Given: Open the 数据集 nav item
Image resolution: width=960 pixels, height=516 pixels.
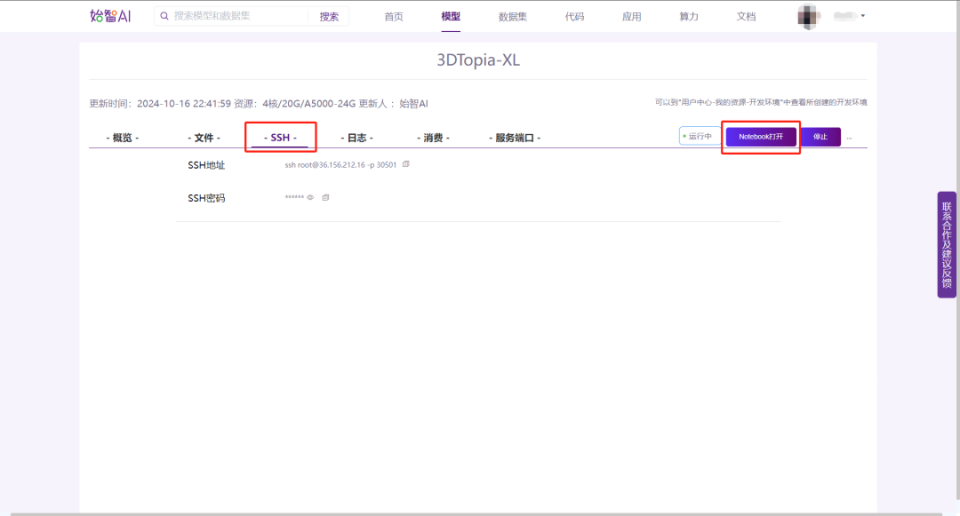Looking at the screenshot, I should point(512,17).
